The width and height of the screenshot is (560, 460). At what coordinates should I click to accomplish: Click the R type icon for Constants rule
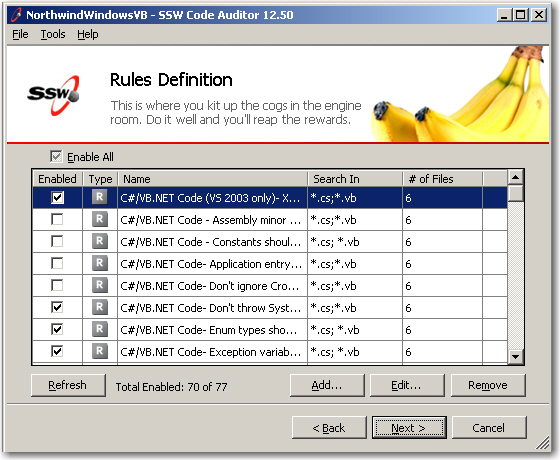pos(100,241)
